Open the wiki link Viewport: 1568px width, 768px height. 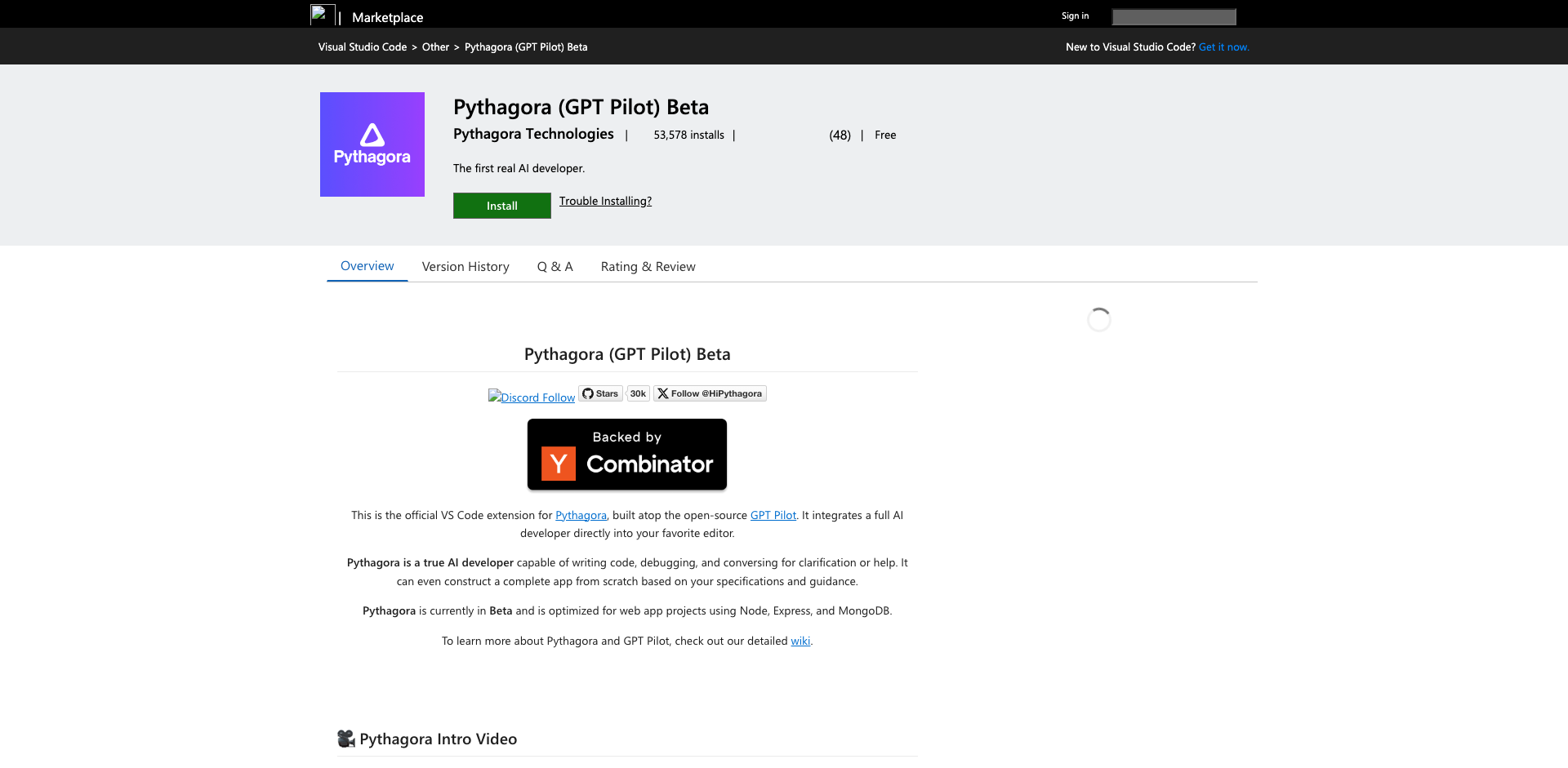[x=800, y=641]
